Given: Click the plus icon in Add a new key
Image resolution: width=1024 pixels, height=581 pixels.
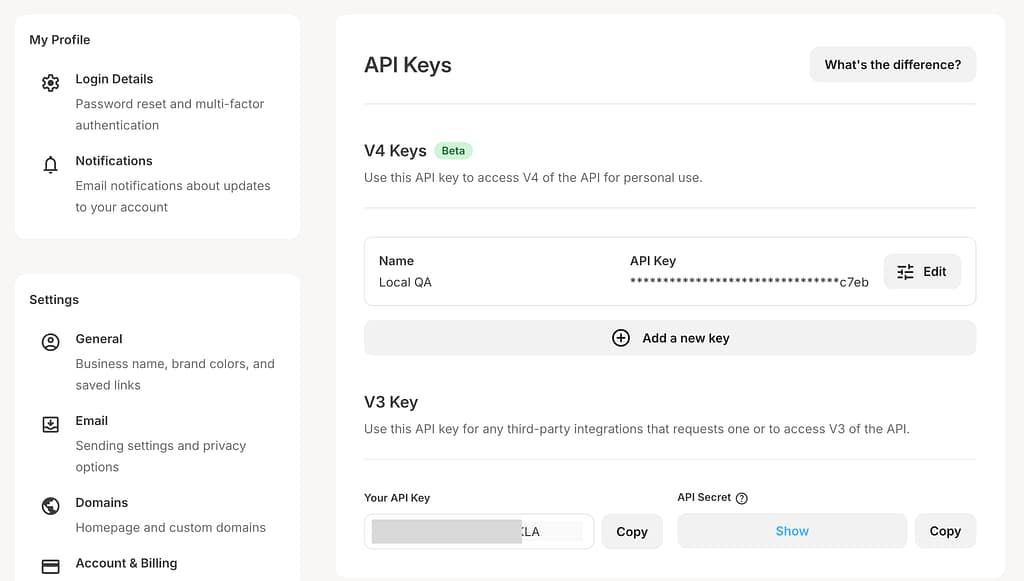Looking at the screenshot, I should tap(621, 338).
